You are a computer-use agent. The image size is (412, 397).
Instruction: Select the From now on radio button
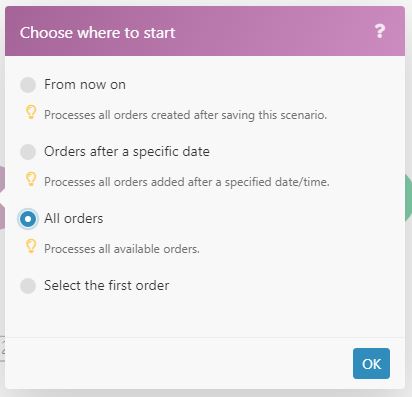click(x=28, y=85)
